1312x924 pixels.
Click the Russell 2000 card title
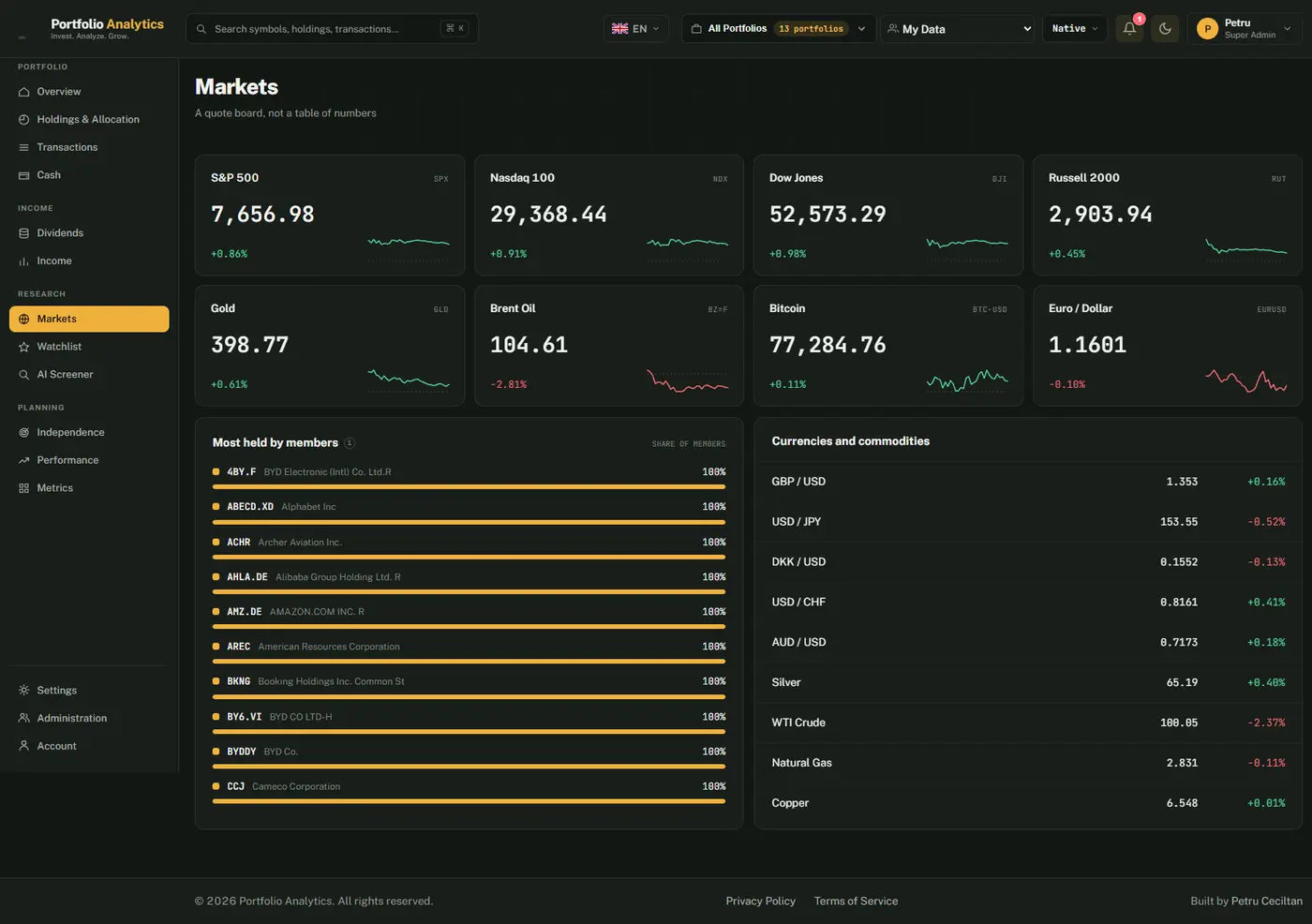[1083, 178]
